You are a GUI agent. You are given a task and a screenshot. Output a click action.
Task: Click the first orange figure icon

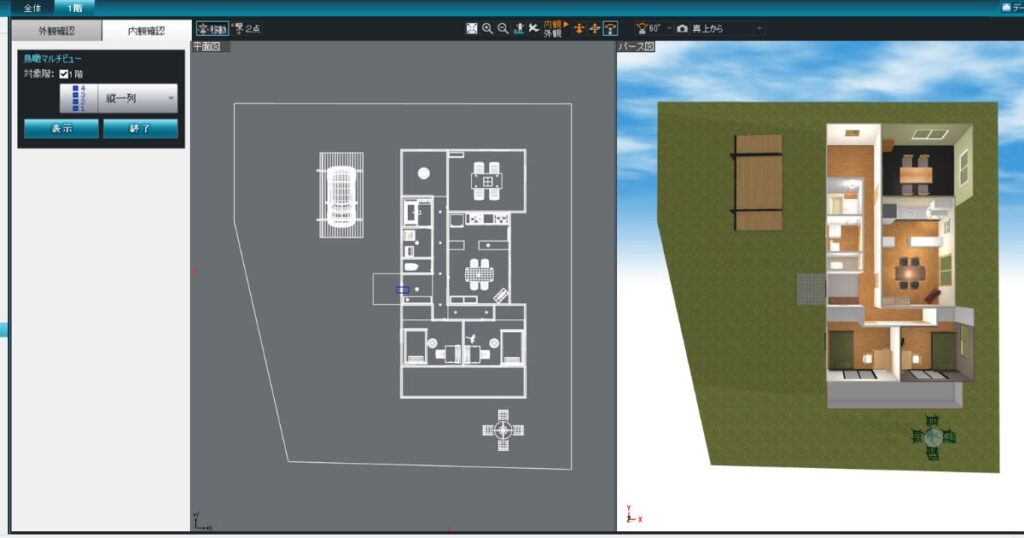click(579, 29)
